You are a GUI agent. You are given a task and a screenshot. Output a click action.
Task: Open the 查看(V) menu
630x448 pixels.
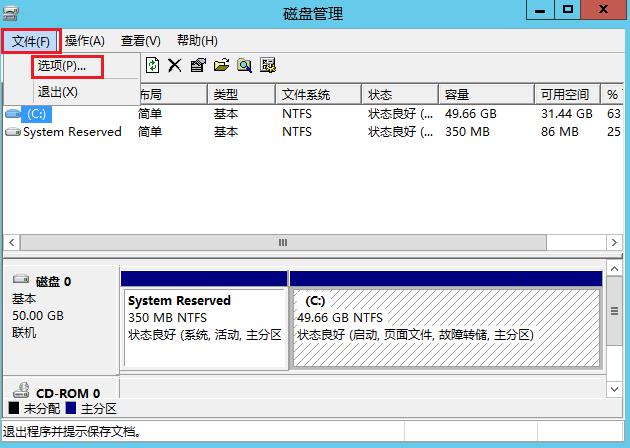tap(141, 41)
